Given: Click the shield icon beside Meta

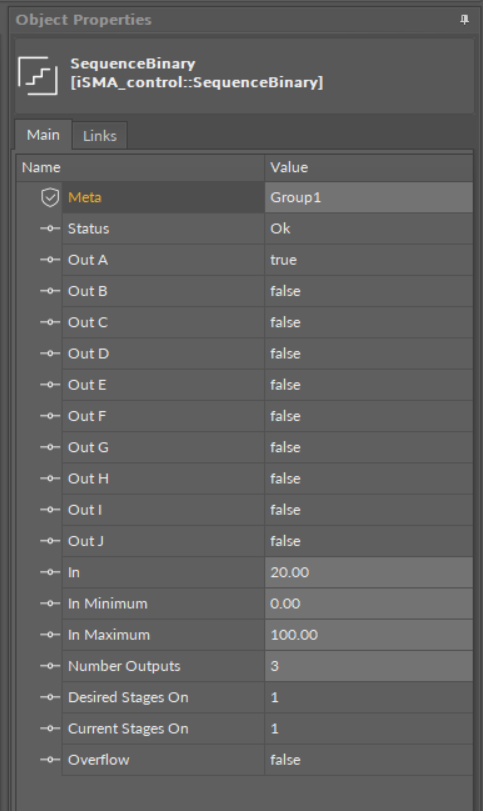Looking at the screenshot, I should click(x=50, y=197).
